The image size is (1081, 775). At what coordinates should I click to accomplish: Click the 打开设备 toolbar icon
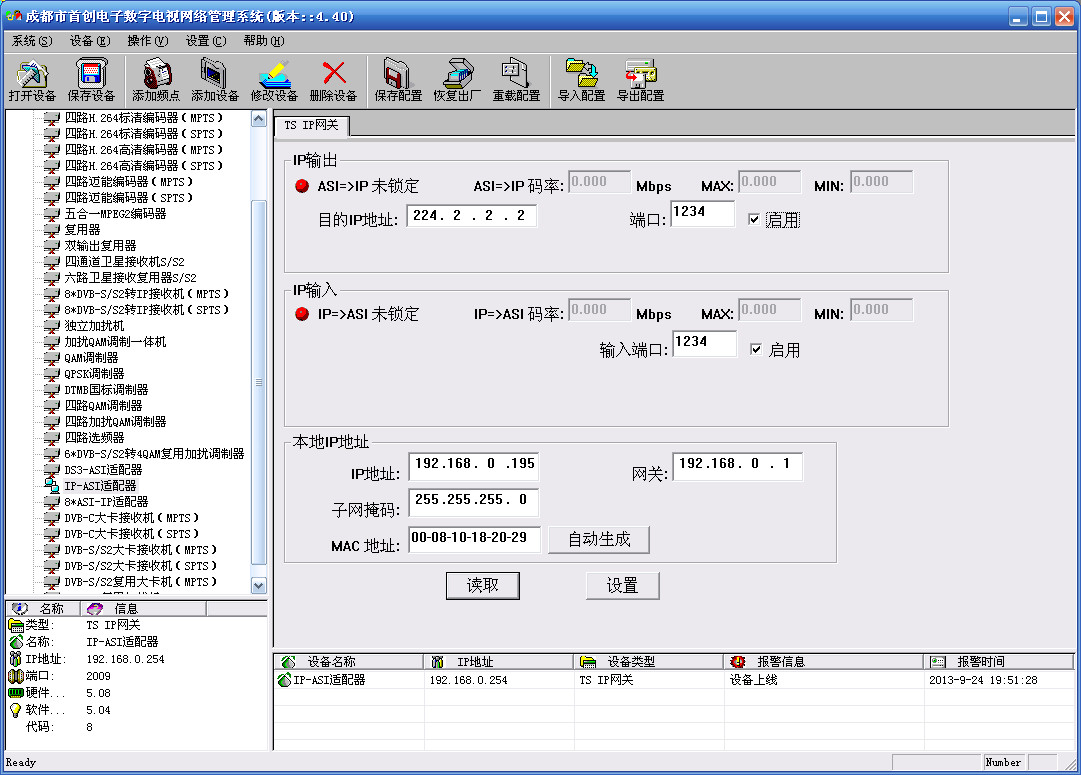32,74
